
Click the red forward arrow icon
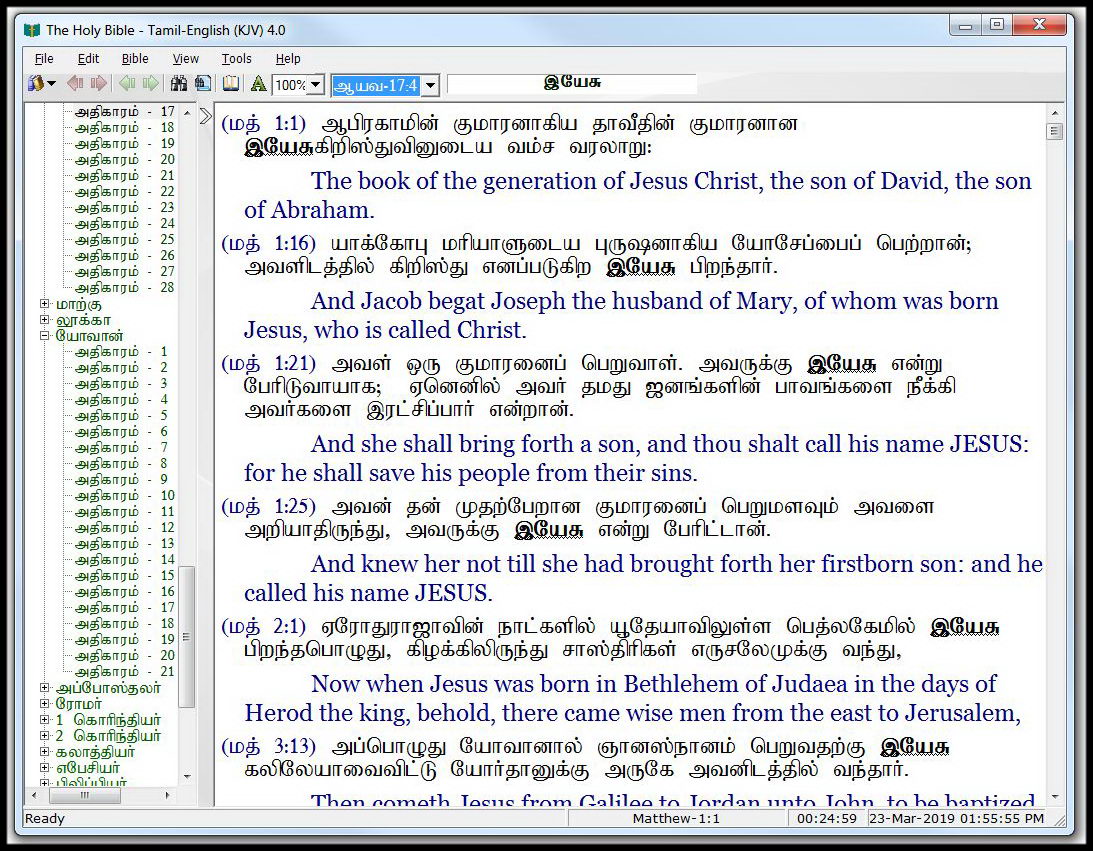pyautogui.click(x=99, y=84)
